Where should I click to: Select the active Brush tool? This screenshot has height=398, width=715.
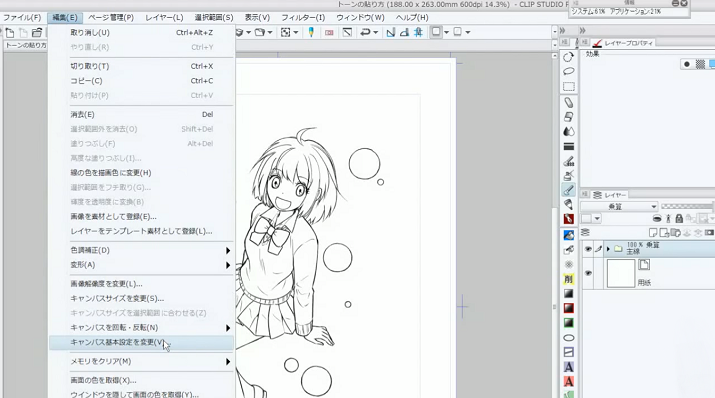point(568,190)
